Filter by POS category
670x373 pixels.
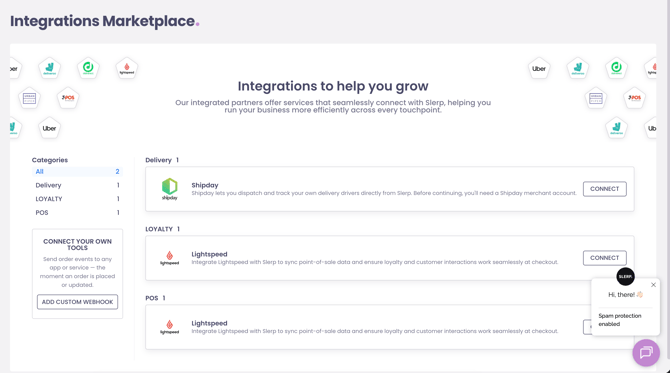pos(77,212)
